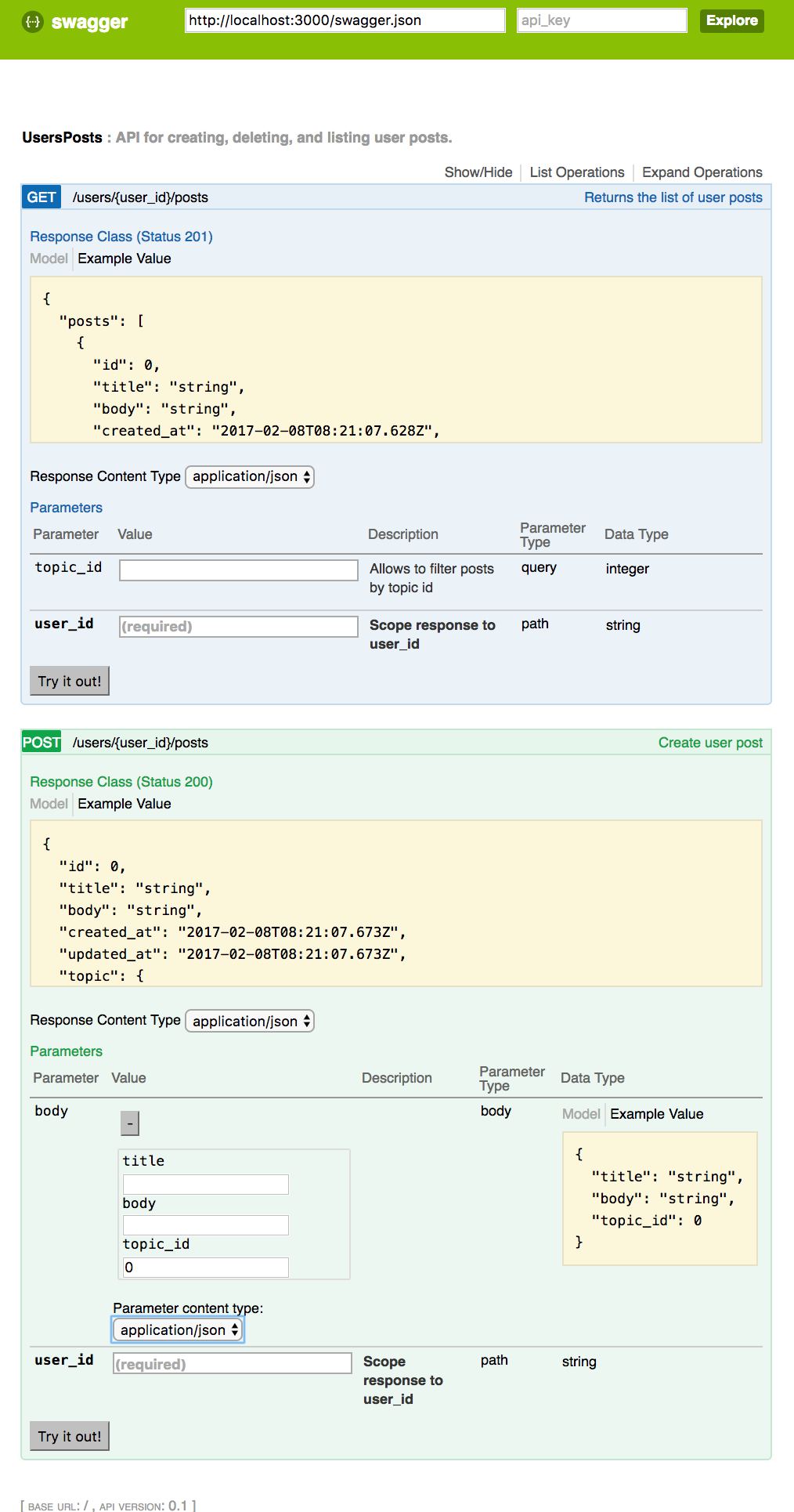Click the body text input in body form
Screen dimensions: 794x1512
pyautogui.click(x=206, y=1225)
